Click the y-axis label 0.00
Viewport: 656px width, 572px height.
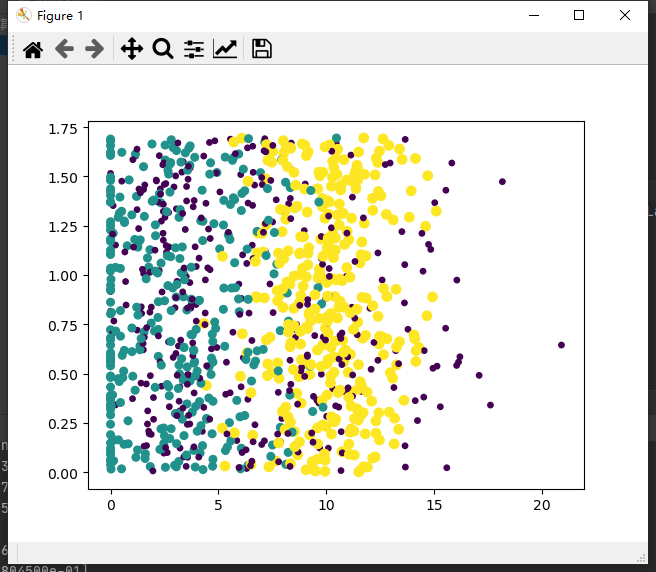point(63,474)
